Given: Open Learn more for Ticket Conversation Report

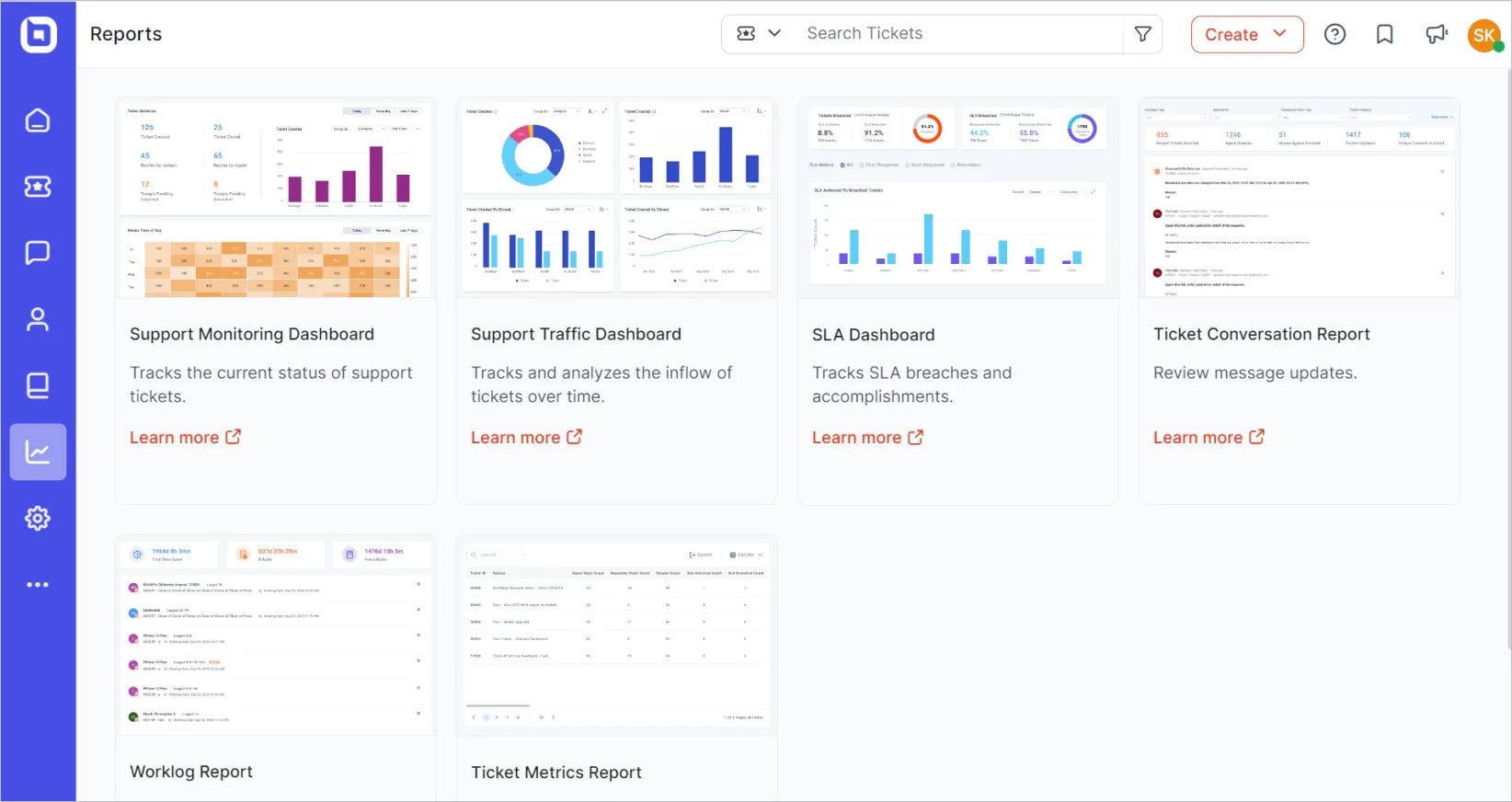Looking at the screenshot, I should pyautogui.click(x=1208, y=438).
